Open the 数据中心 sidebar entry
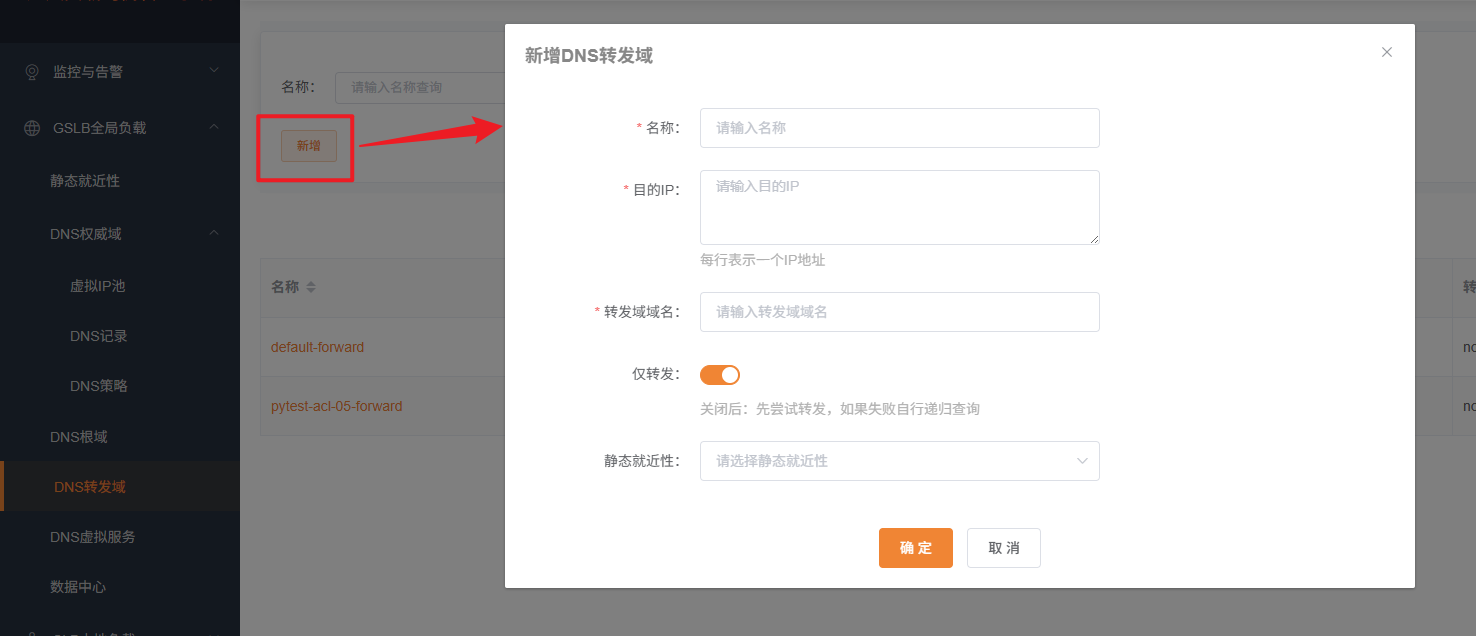The width and height of the screenshot is (1476, 636). pos(78,587)
